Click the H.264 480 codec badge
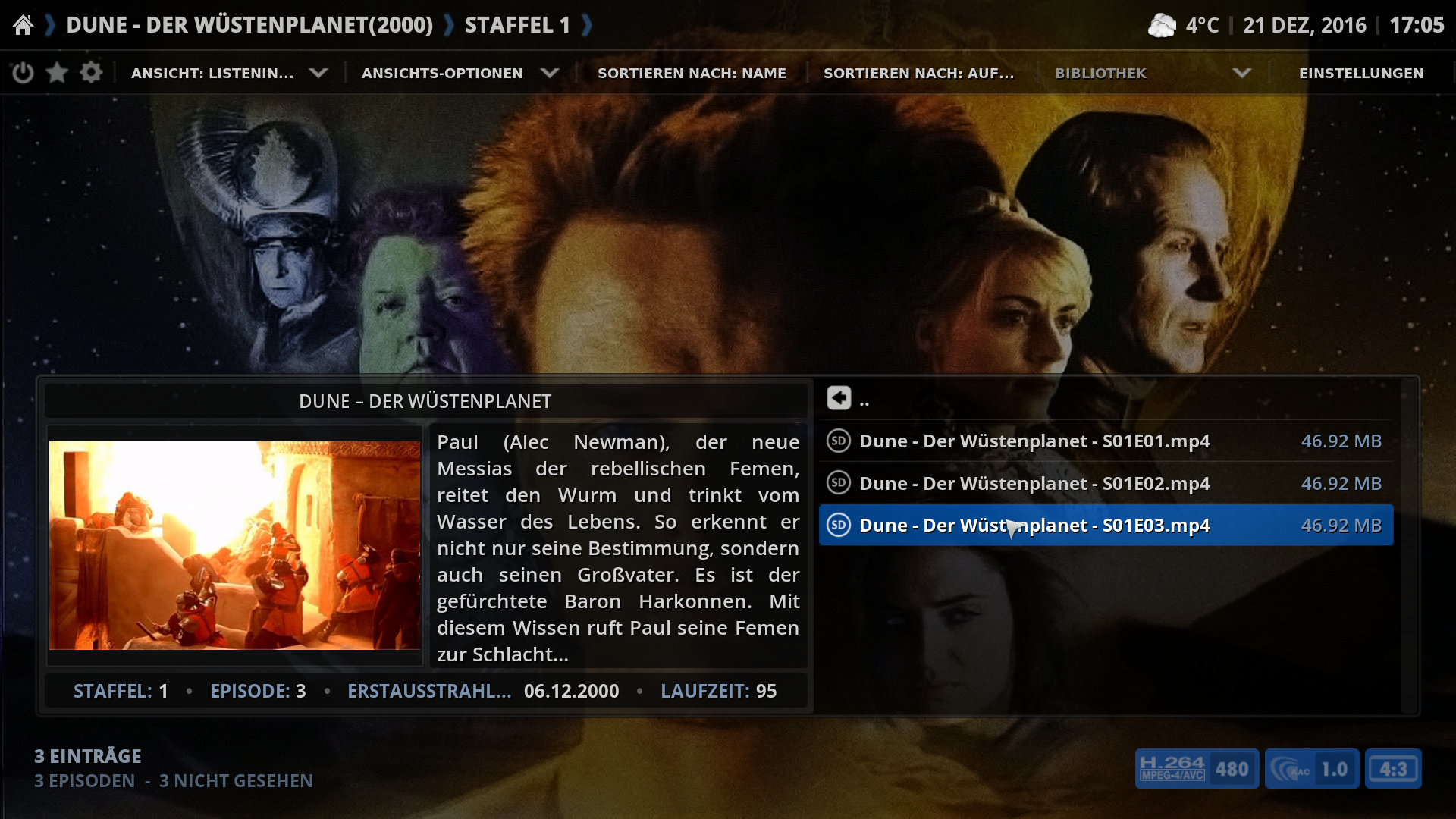 [x=1197, y=769]
